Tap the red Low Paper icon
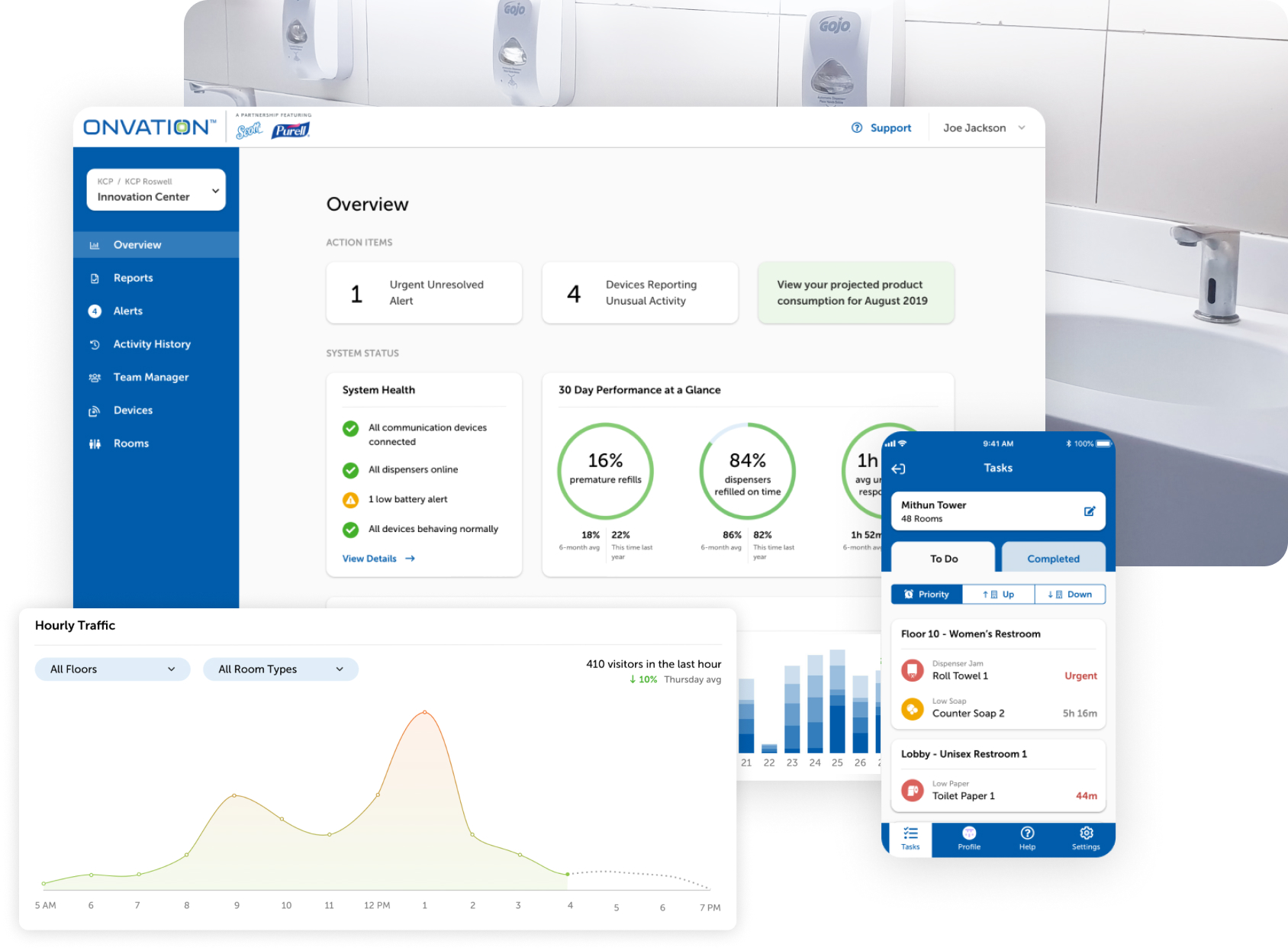The image size is (1288, 951). [x=913, y=791]
